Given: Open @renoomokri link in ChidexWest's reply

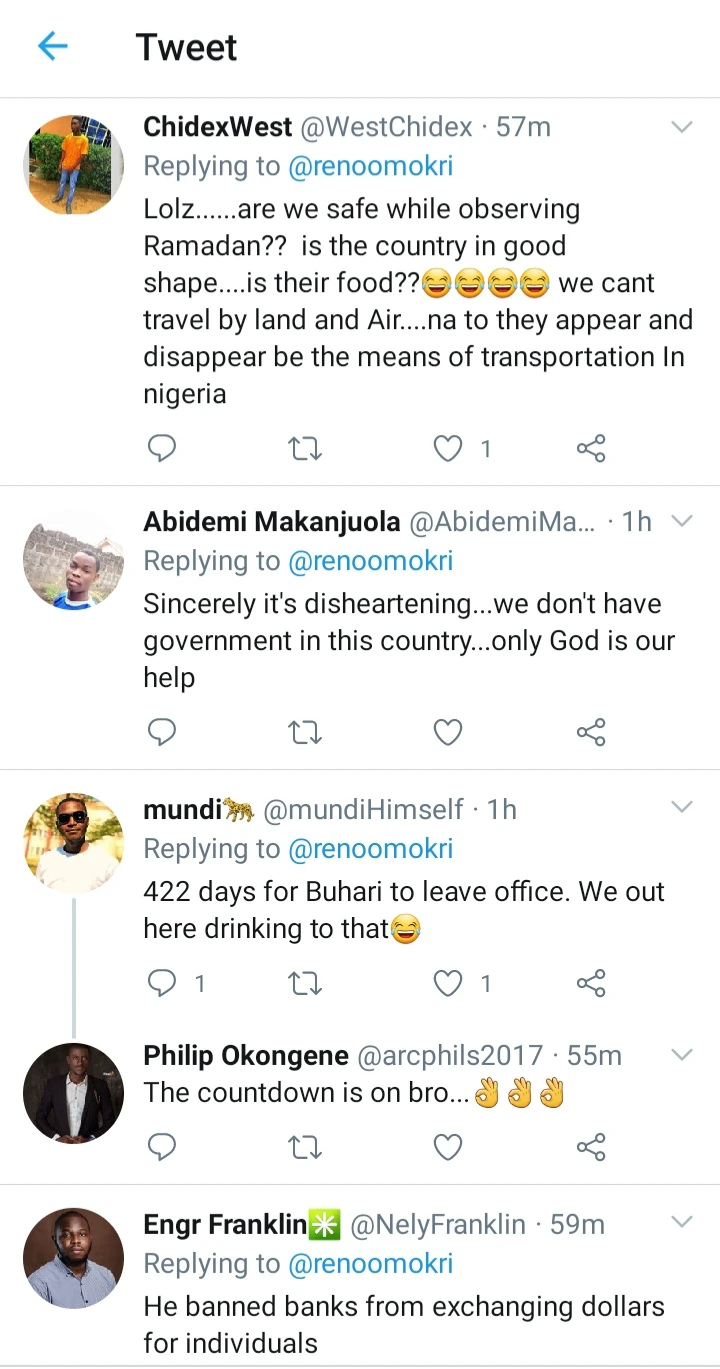Looking at the screenshot, I should pyautogui.click(x=370, y=166).
